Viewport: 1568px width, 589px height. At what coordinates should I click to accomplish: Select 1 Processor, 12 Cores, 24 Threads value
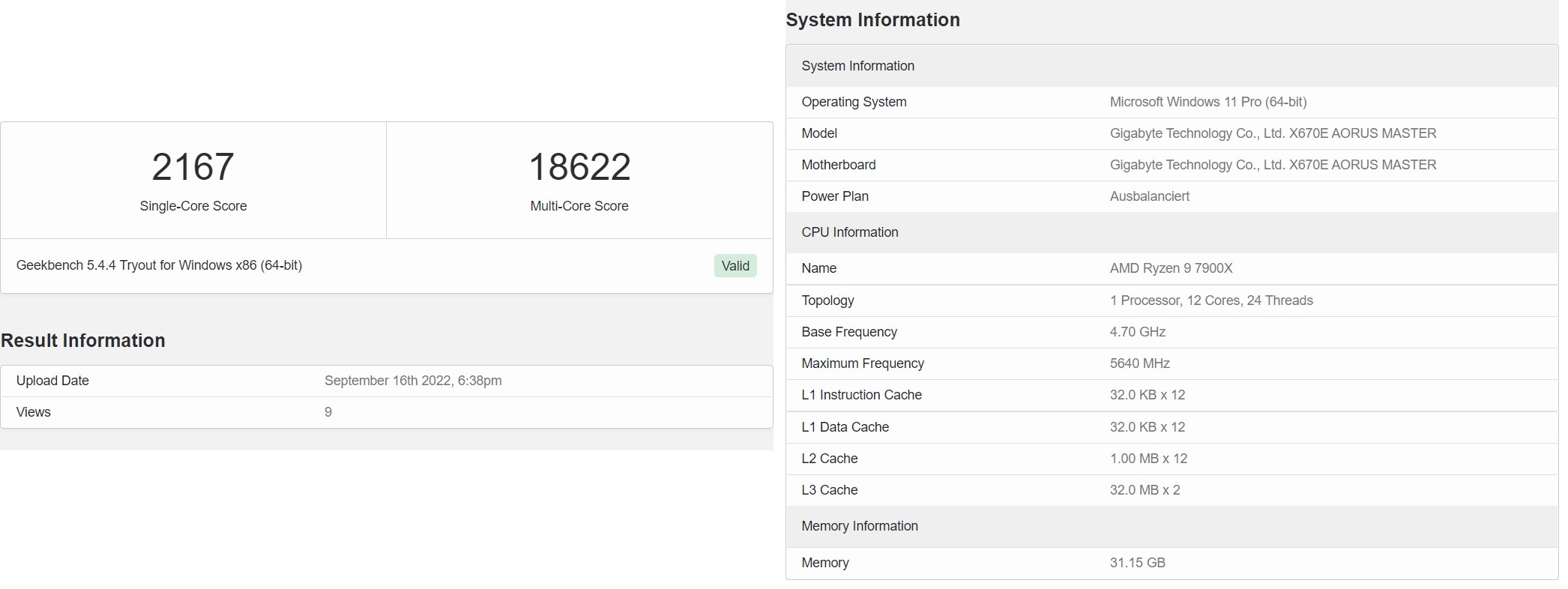1211,300
